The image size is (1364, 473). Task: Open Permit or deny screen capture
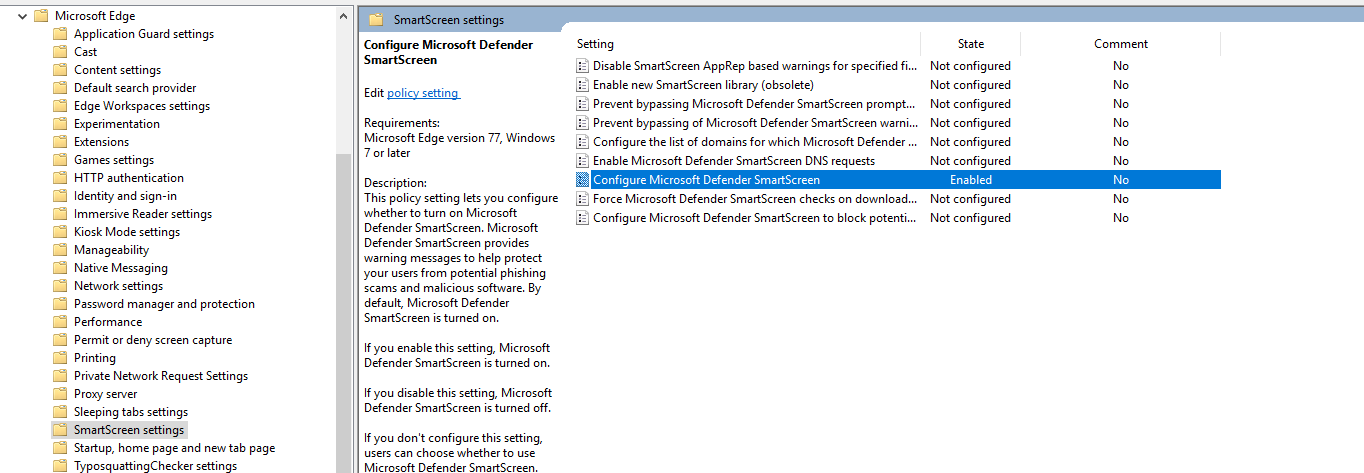153,340
